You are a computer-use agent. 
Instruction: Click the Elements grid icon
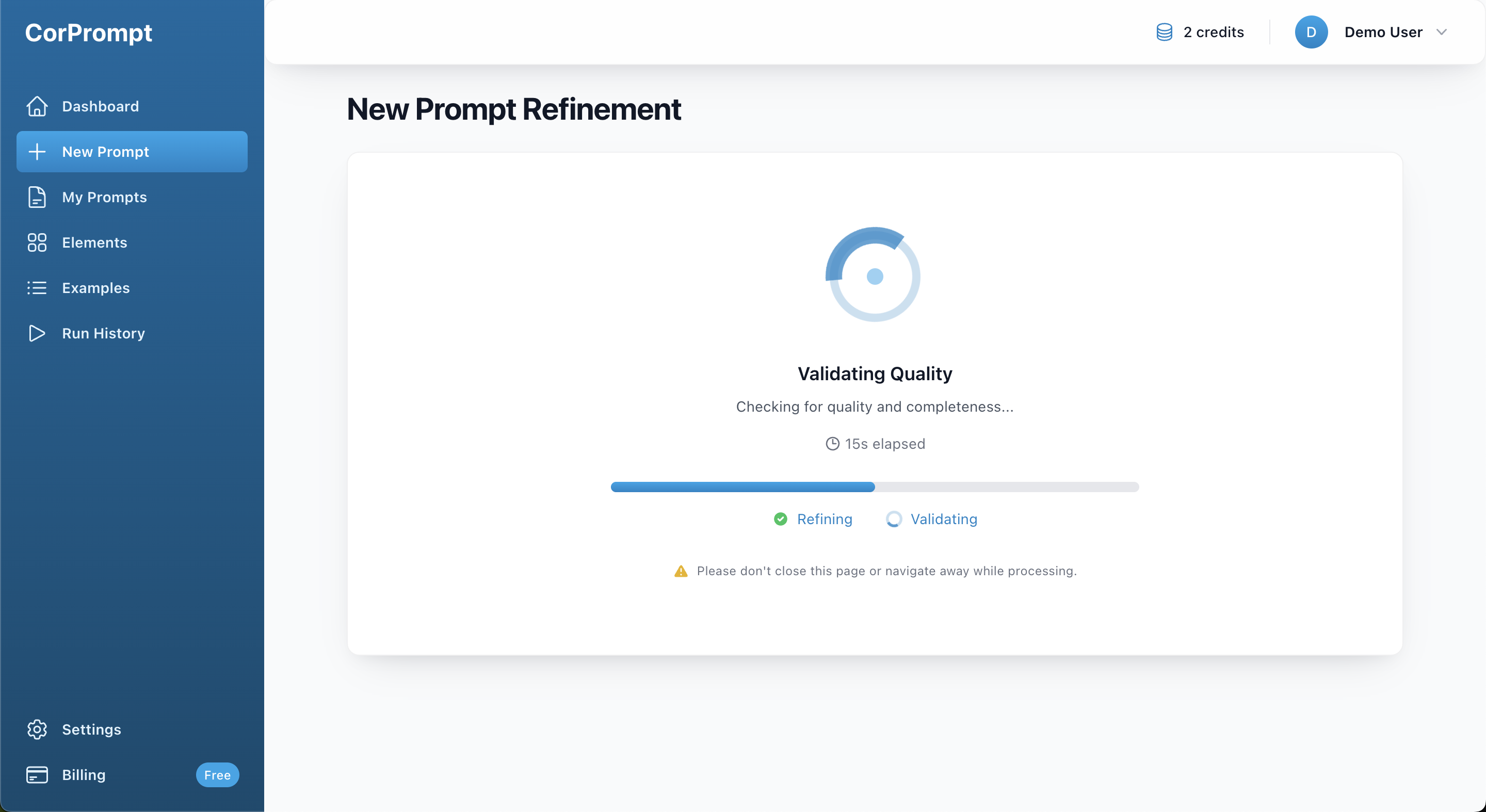click(37, 243)
